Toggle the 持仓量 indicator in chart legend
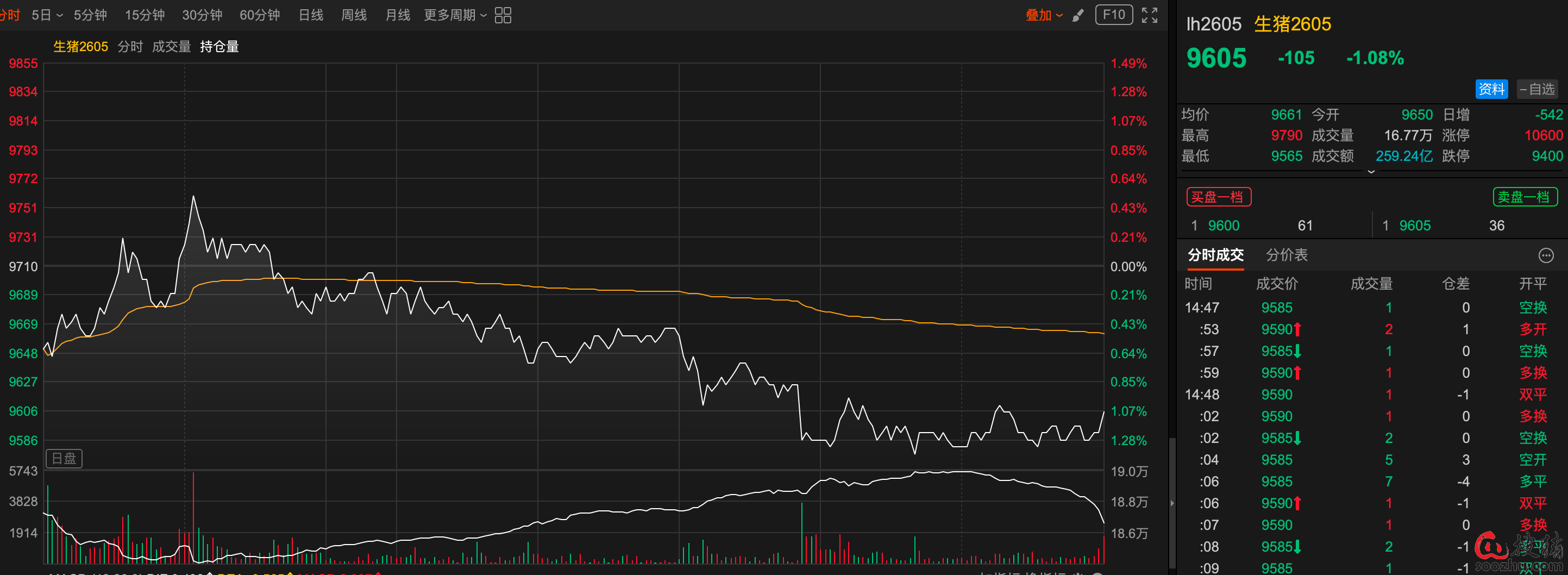 219,47
